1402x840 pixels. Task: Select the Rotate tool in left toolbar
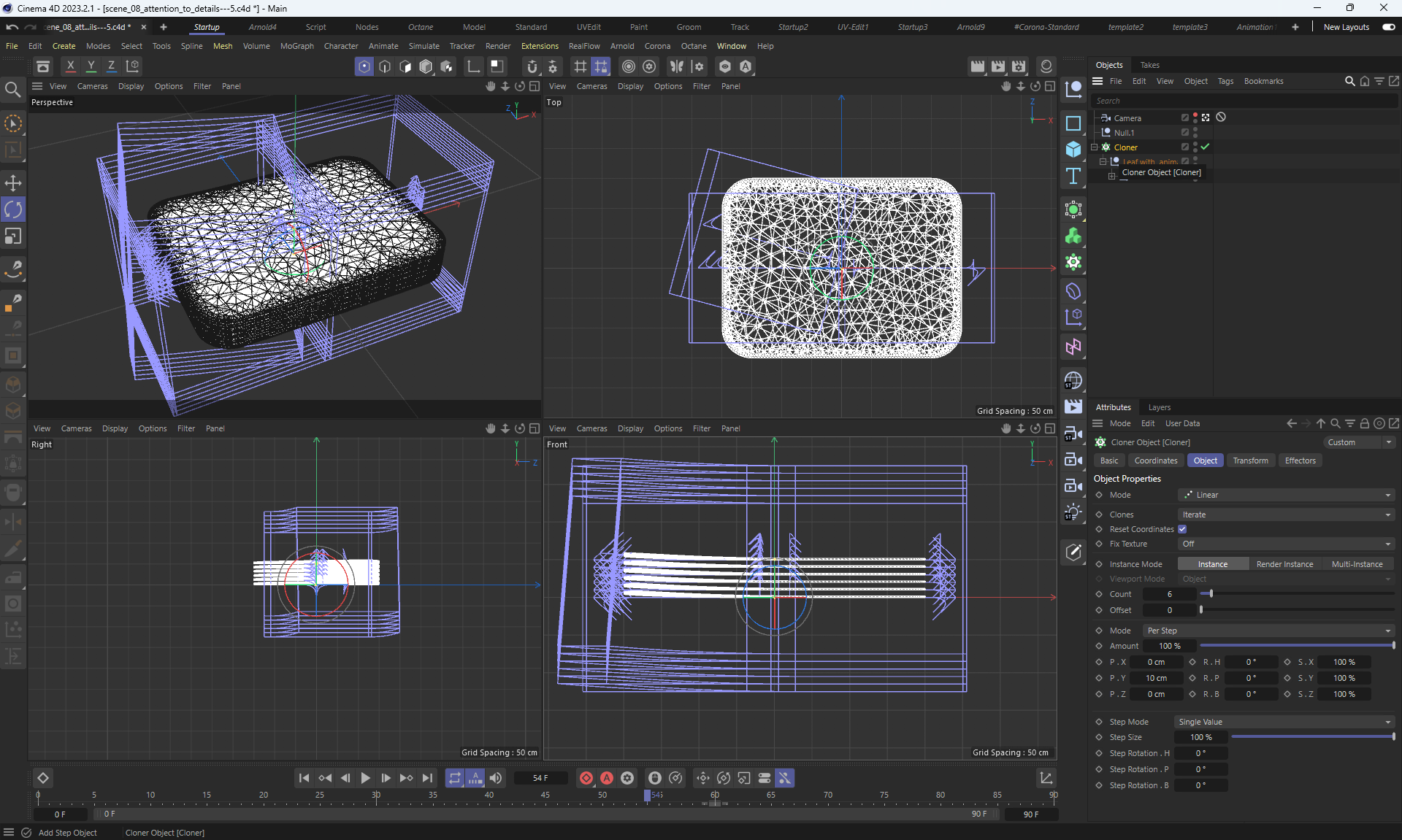[x=13, y=209]
